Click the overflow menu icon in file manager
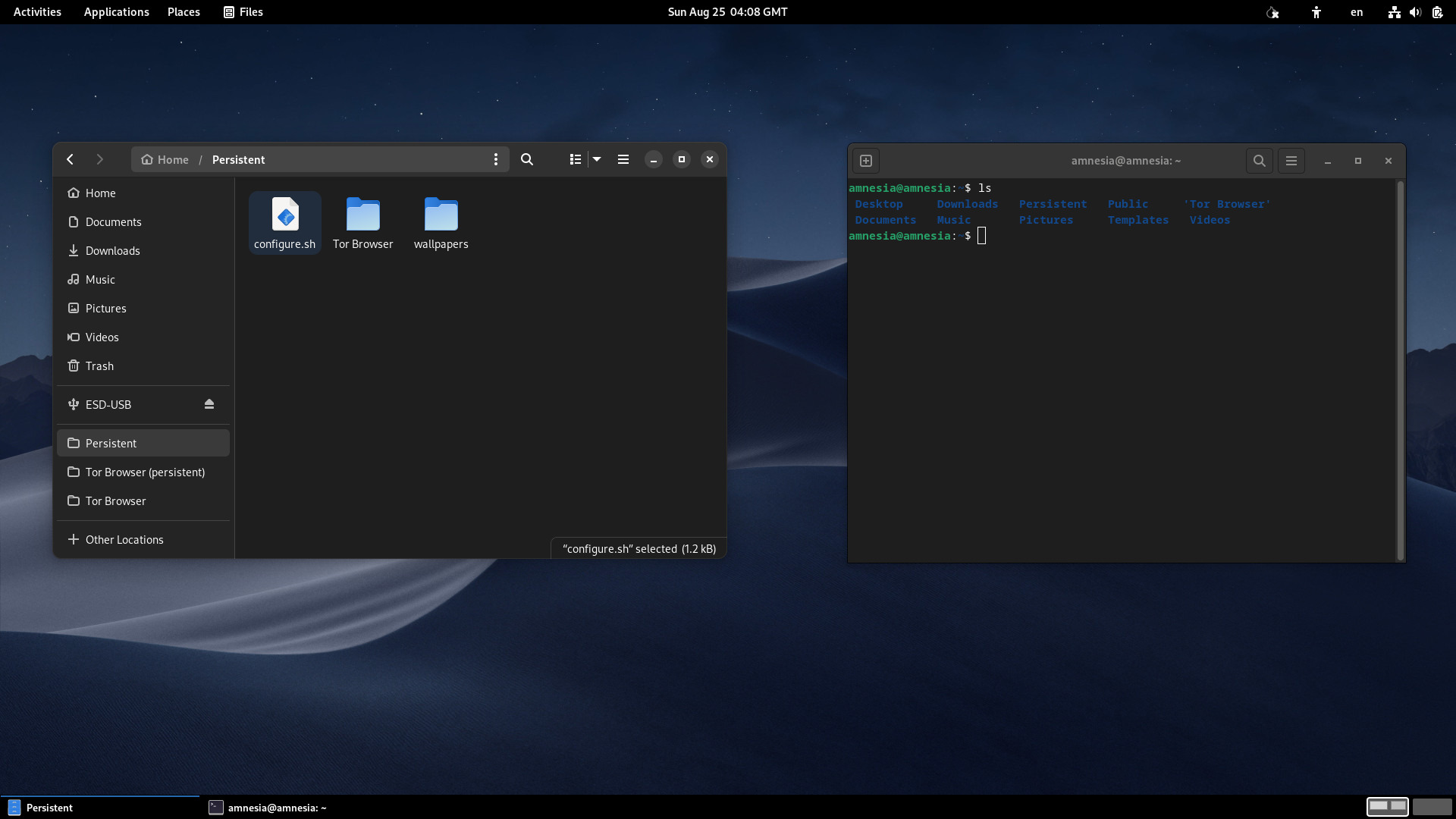The image size is (1456, 819). point(495,159)
